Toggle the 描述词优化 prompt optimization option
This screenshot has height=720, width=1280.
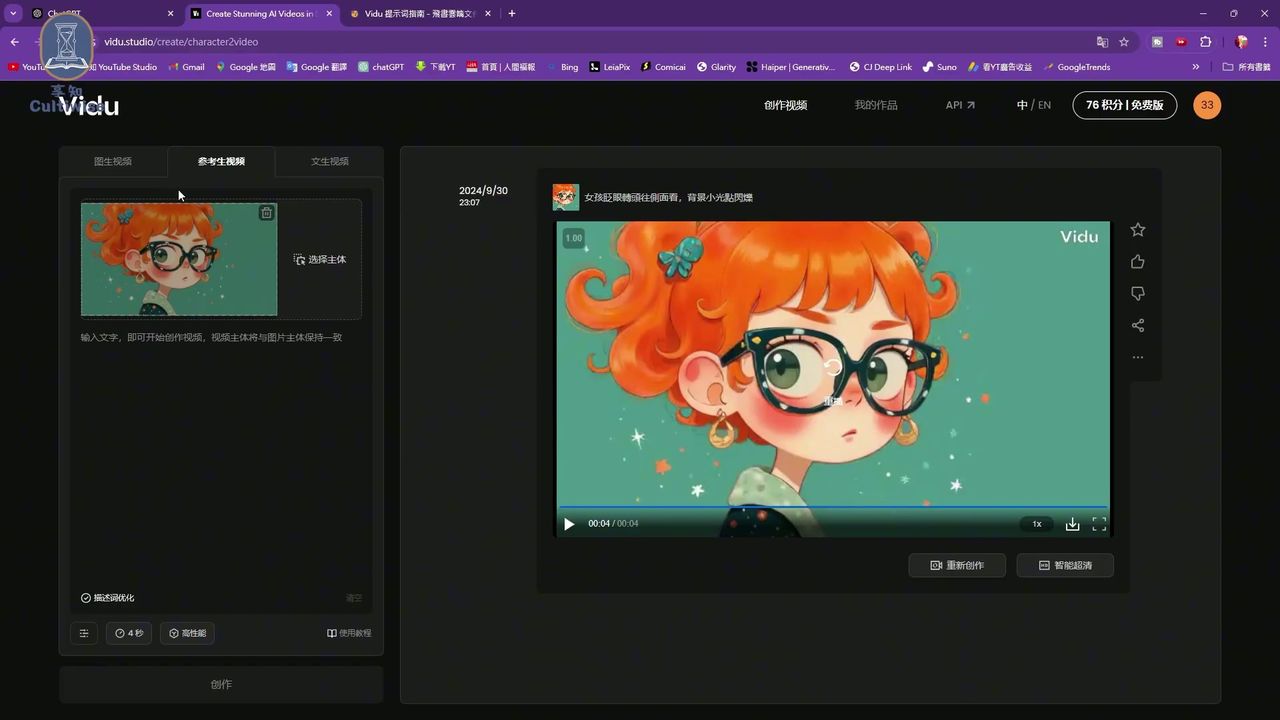pyautogui.click(x=108, y=597)
